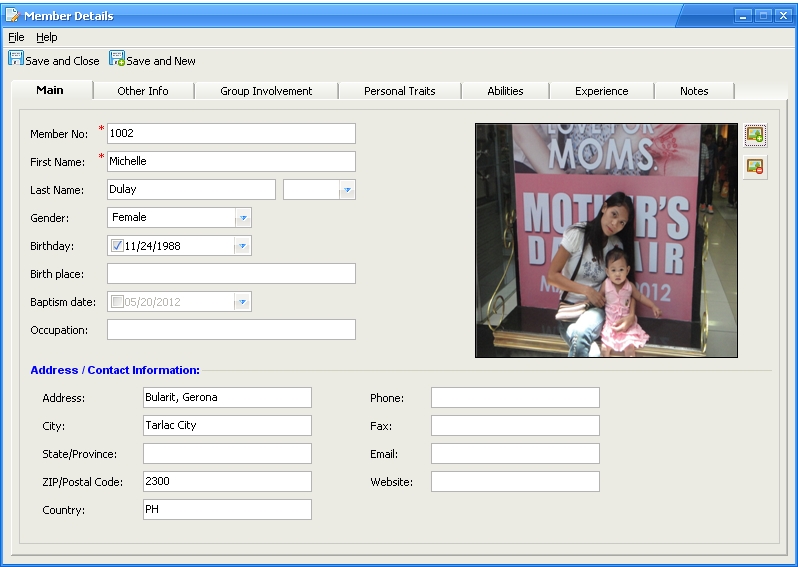
Task: Click the add photo icon beside picture
Action: [x=755, y=135]
